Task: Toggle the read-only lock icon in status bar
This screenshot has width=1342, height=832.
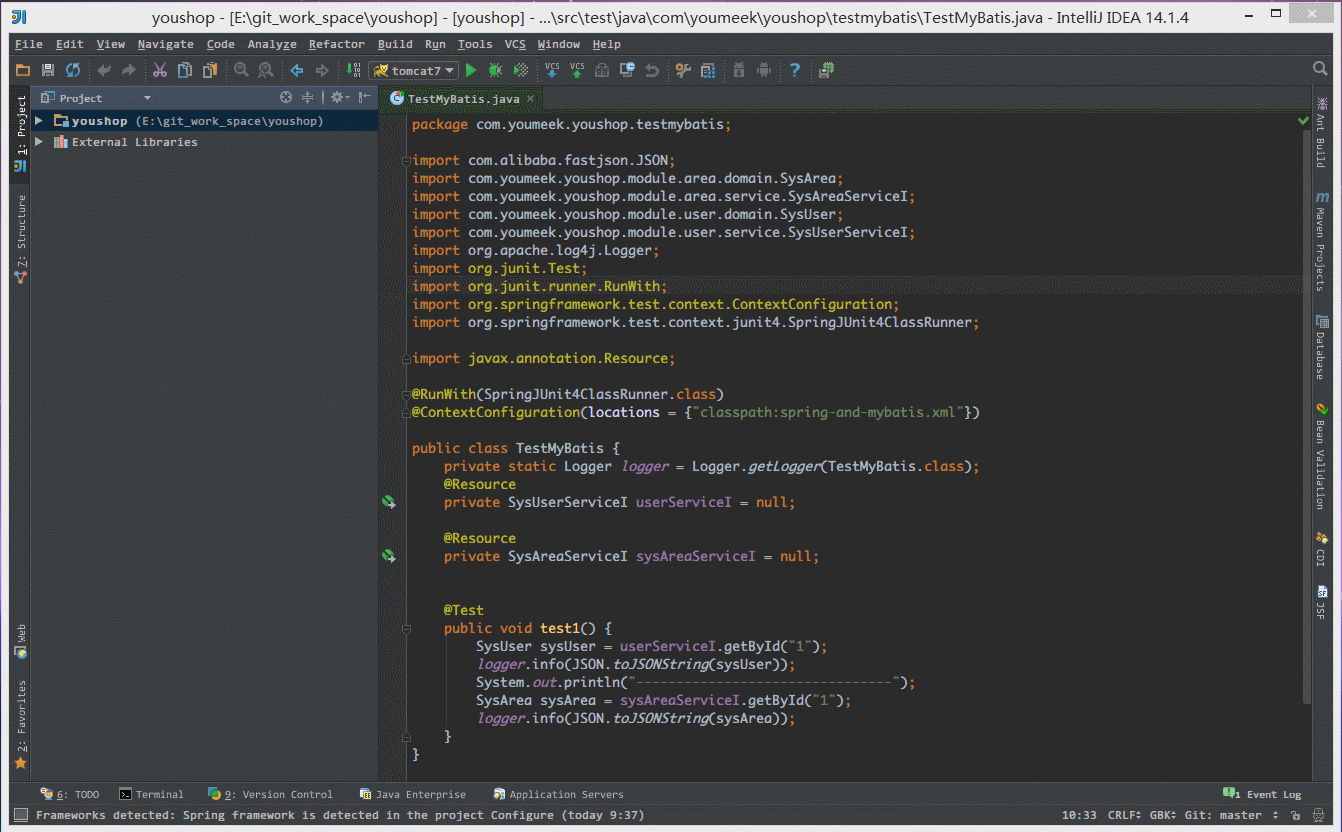Action: click(1296, 815)
